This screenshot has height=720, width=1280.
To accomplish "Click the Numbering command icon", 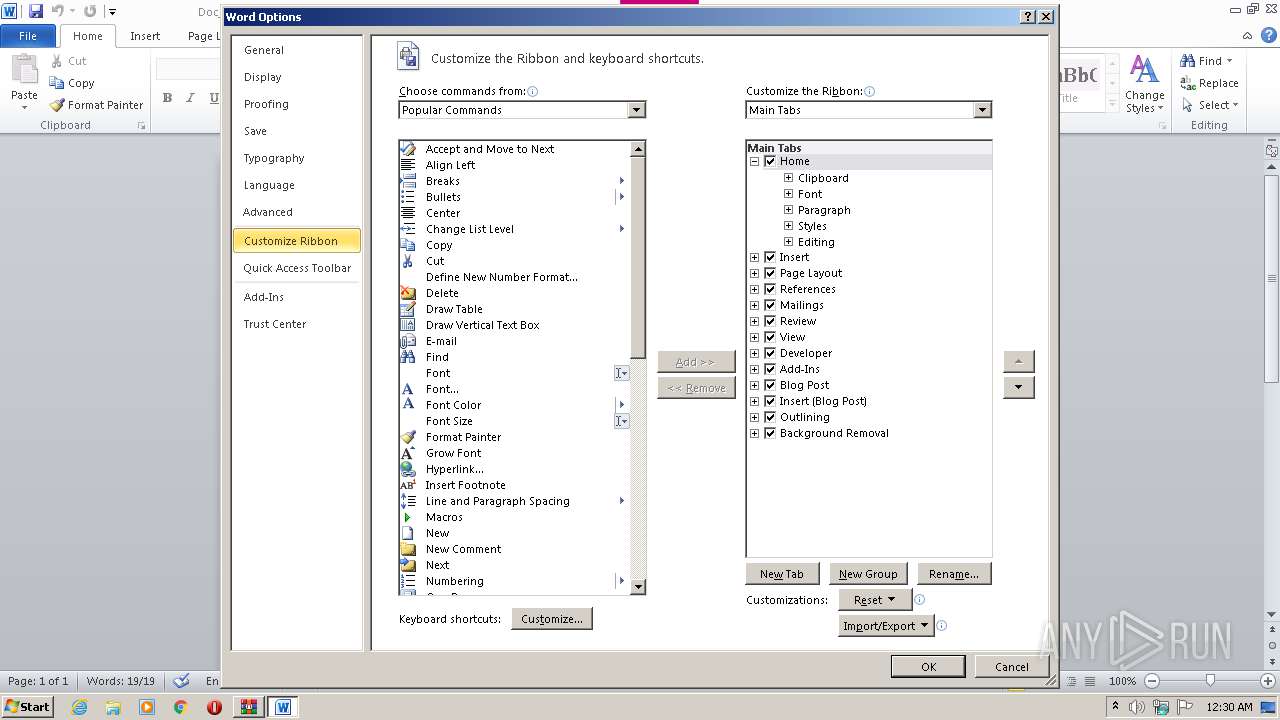I will pyautogui.click(x=408, y=581).
